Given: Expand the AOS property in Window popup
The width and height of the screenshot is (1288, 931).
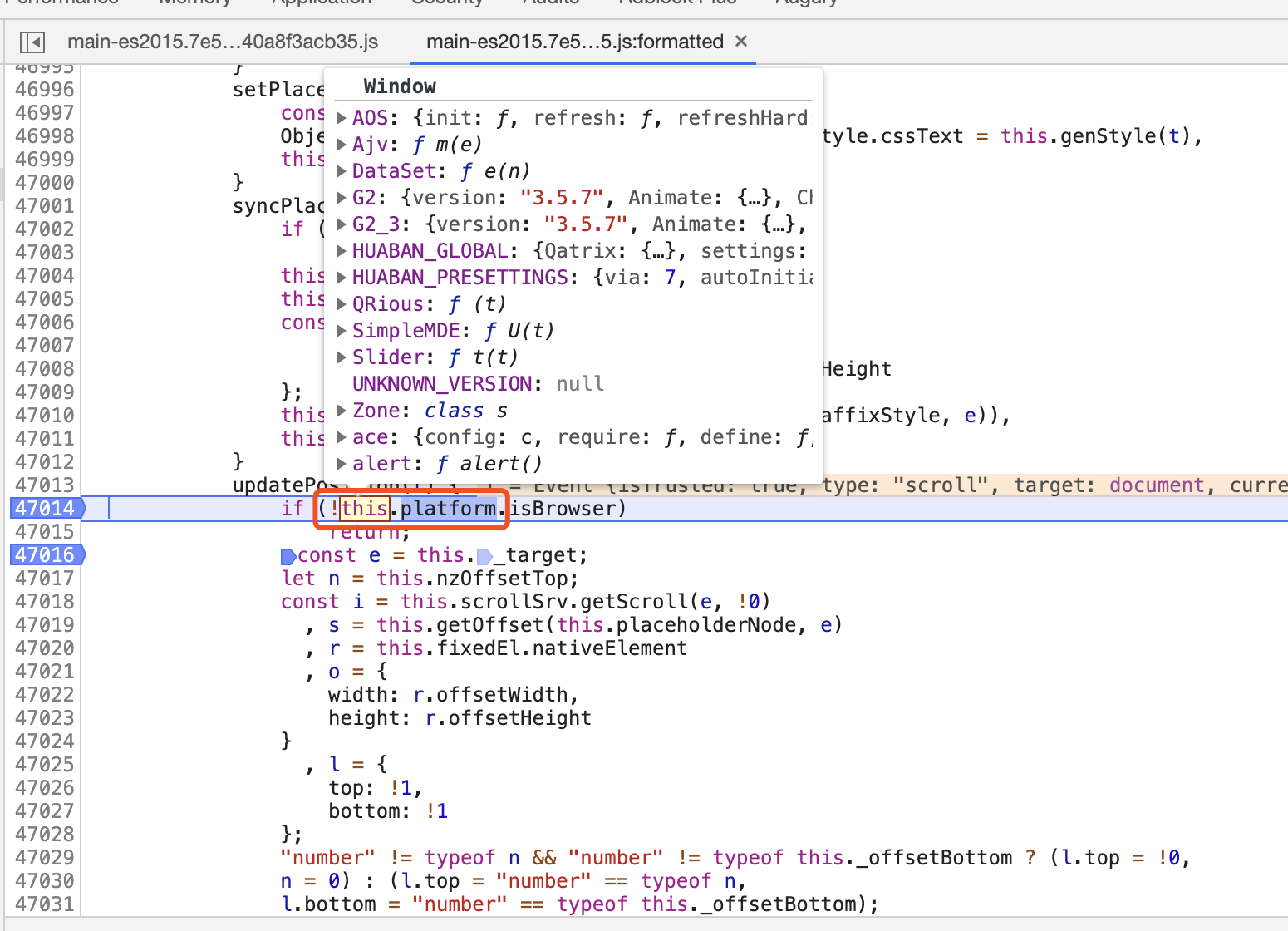Looking at the screenshot, I should (342, 117).
